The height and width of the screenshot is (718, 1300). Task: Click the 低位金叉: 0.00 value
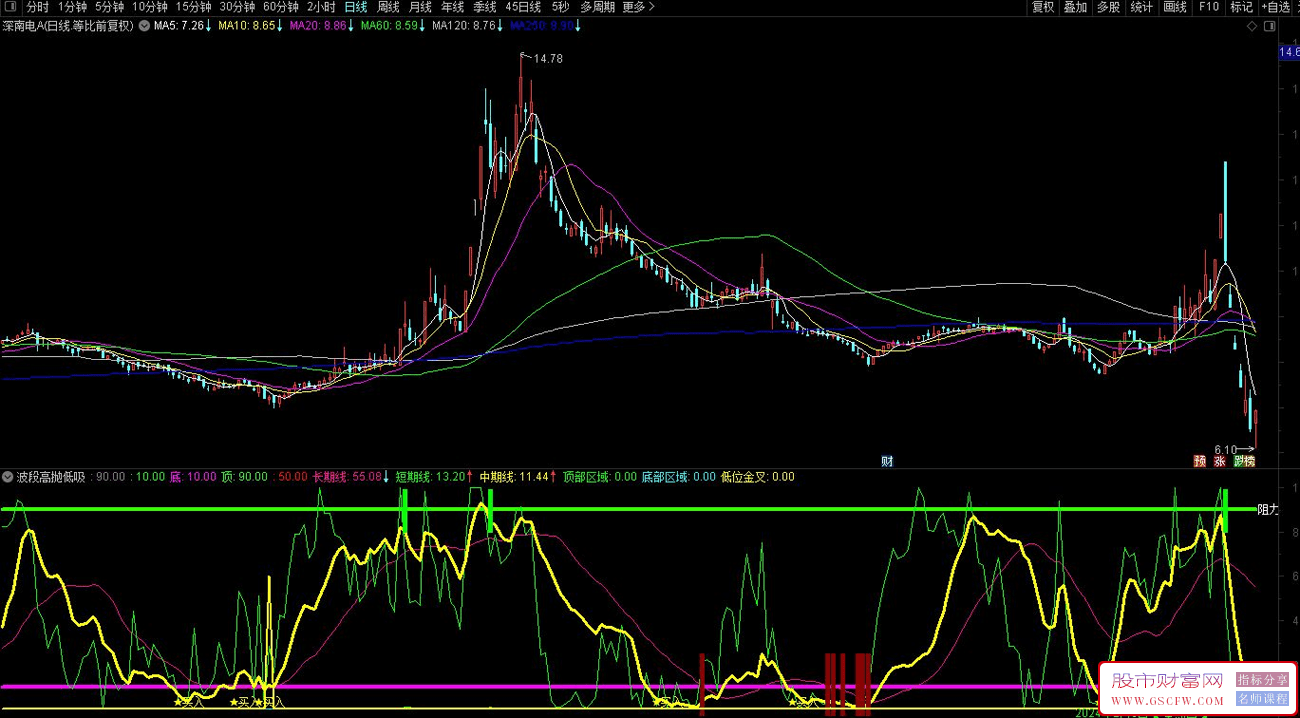coord(758,477)
